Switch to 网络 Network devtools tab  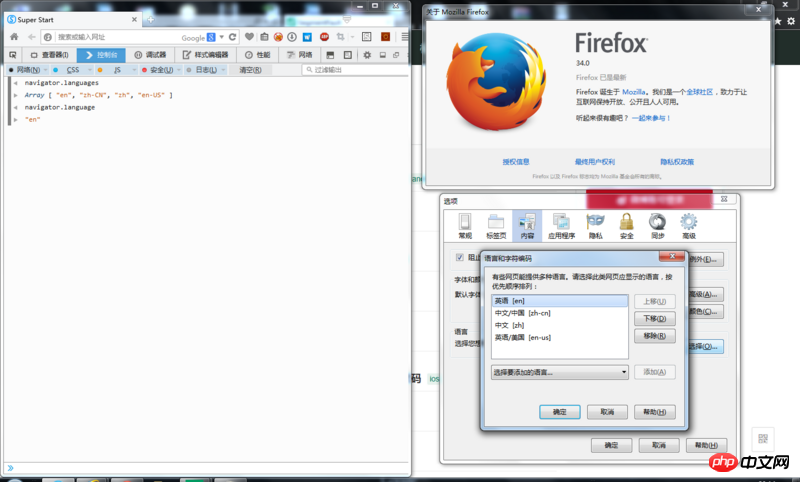pos(299,55)
